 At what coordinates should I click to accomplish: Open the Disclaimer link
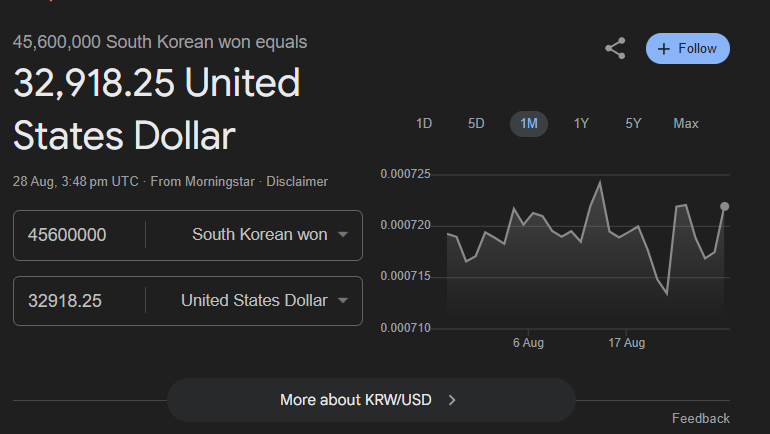coord(298,182)
